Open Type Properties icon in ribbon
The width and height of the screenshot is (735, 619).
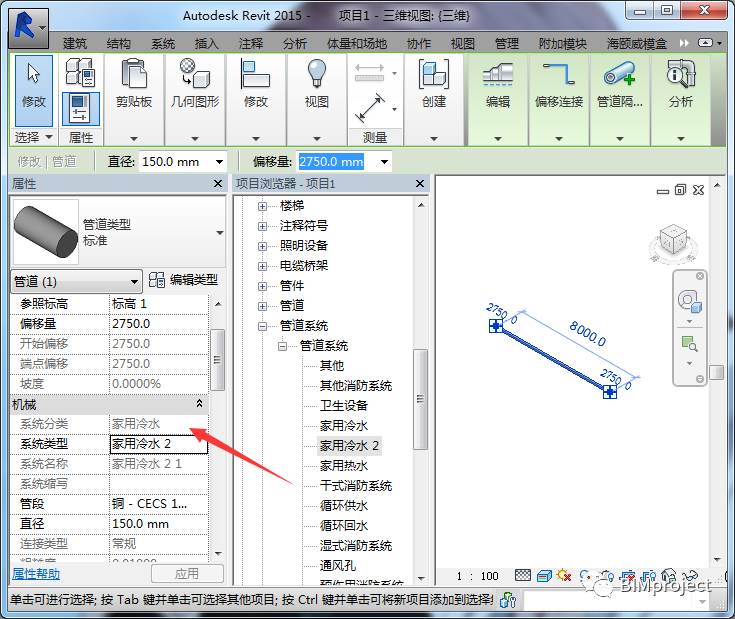[x=81, y=73]
